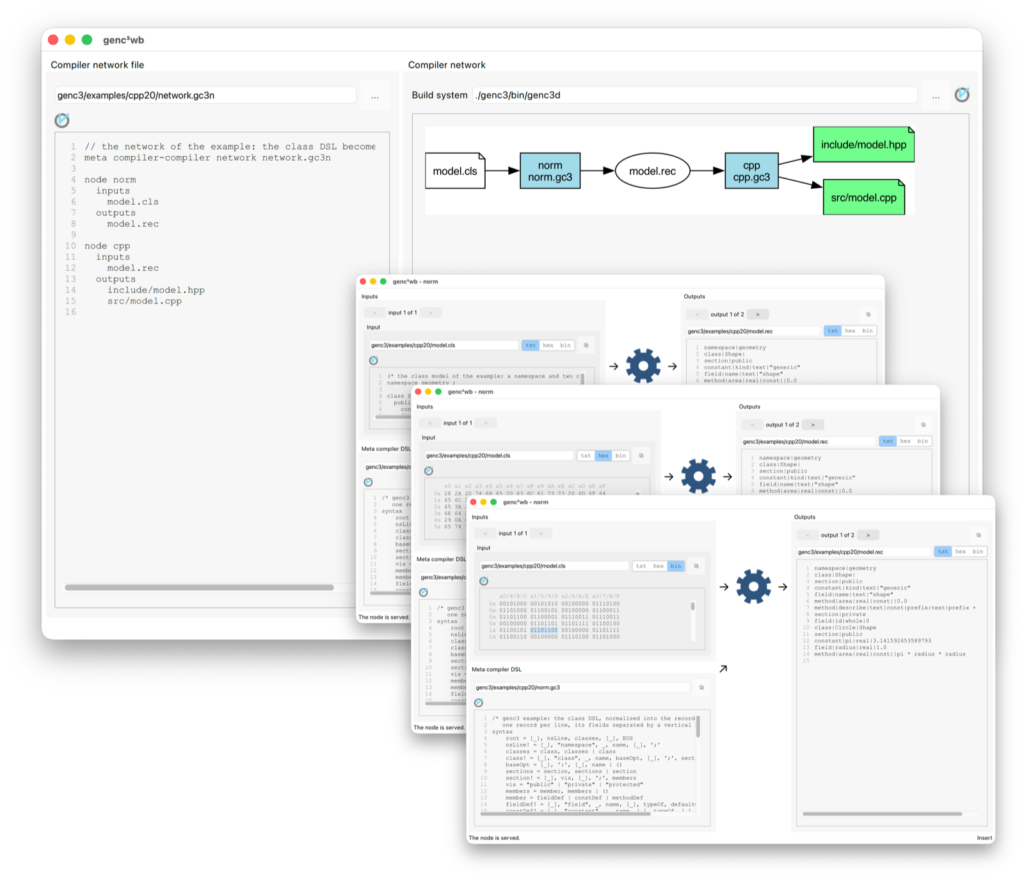Go to the next output in the bin-view norm window
The width and height of the screenshot is (1024, 884).
868,535
